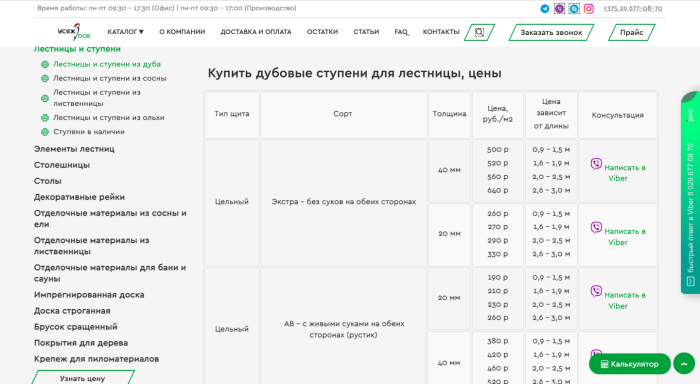Call the phone number +375 29 677-08-70
Image resolution: width=700 pixels, height=384 pixels.
tap(633, 8)
